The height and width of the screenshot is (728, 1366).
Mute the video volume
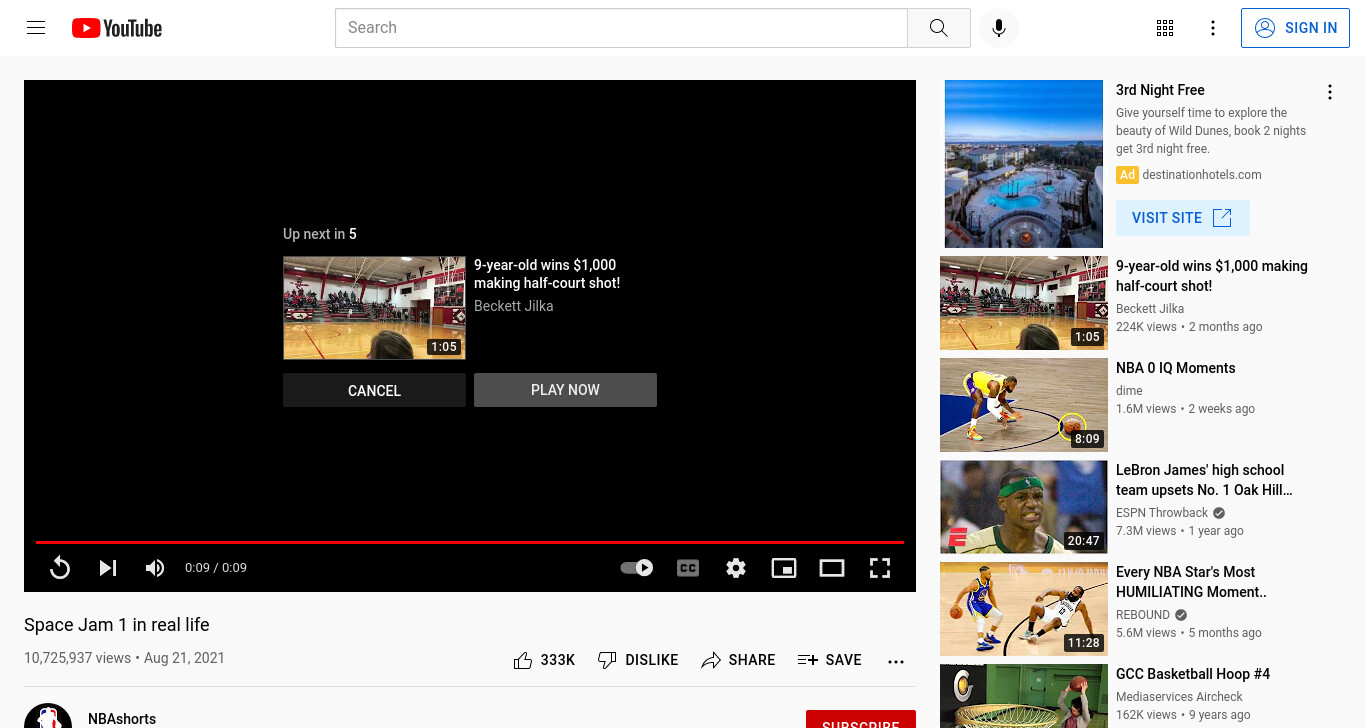pos(155,568)
